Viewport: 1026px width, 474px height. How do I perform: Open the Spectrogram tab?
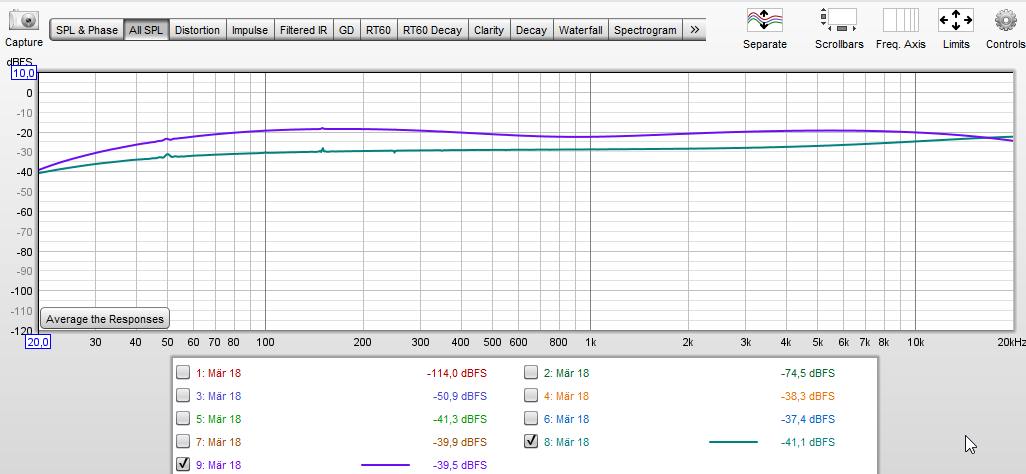tap(644, 30)
